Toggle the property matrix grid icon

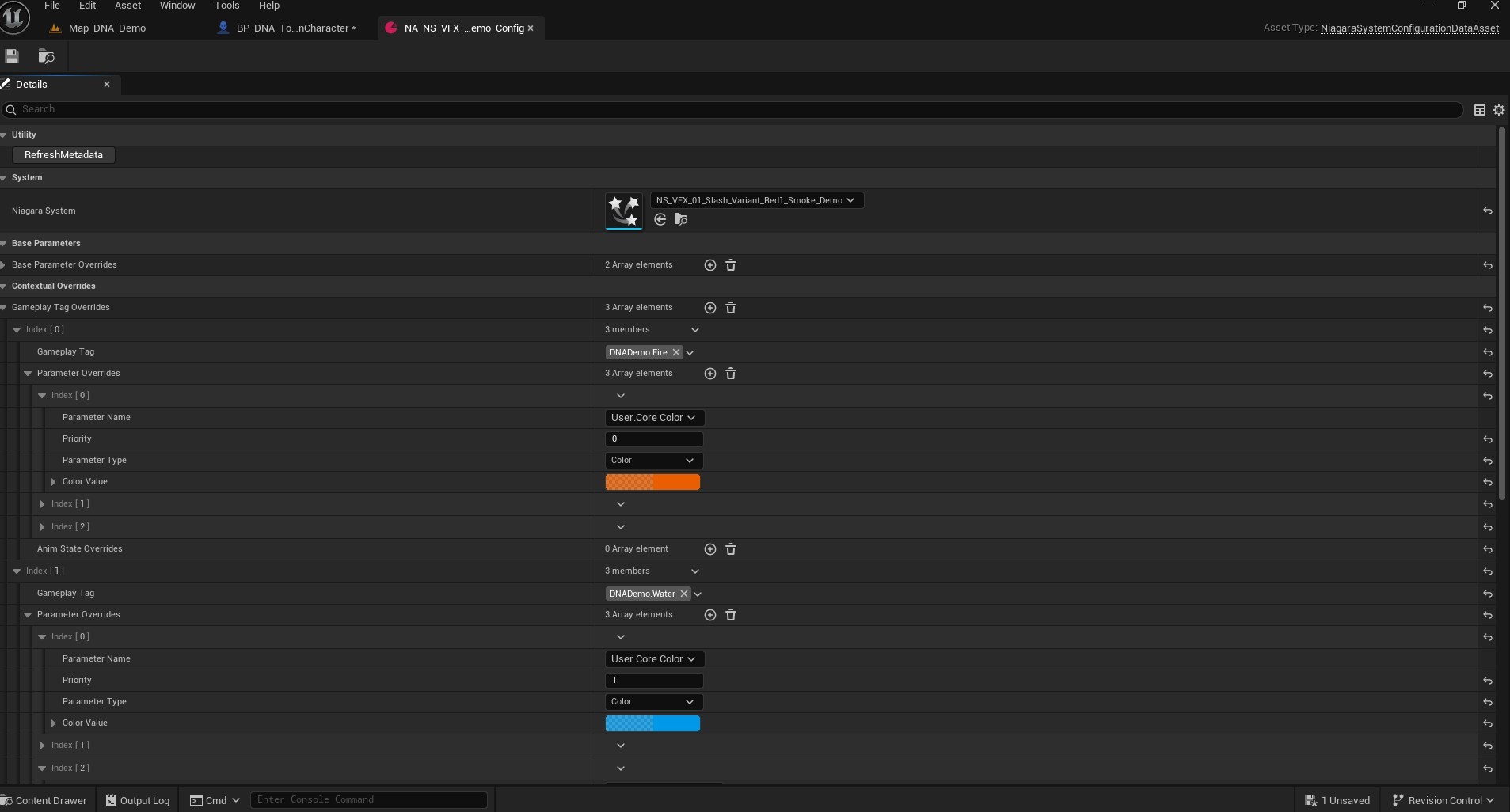[x=1479, y=110]
